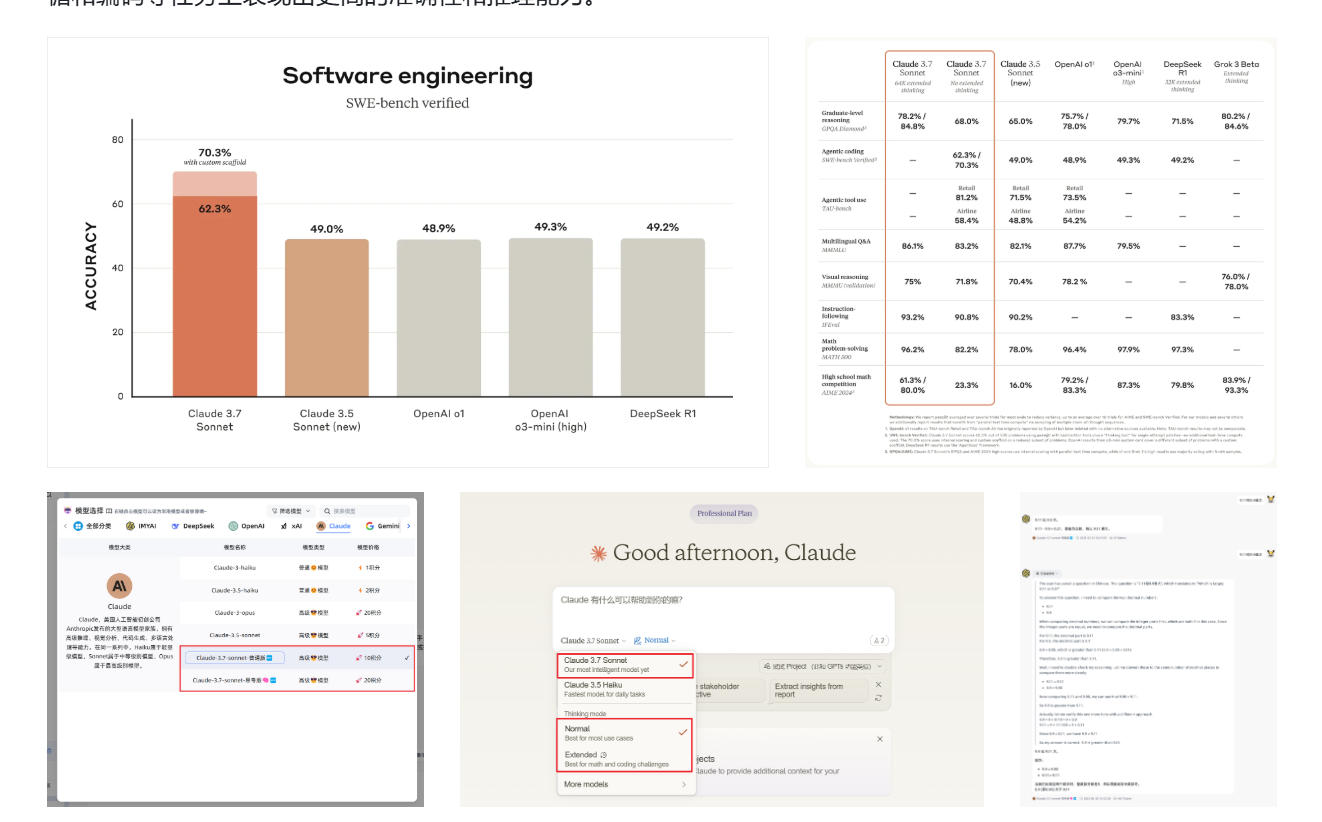
Task: Click the 70.3% label on the chart
Action: [215, 153]
